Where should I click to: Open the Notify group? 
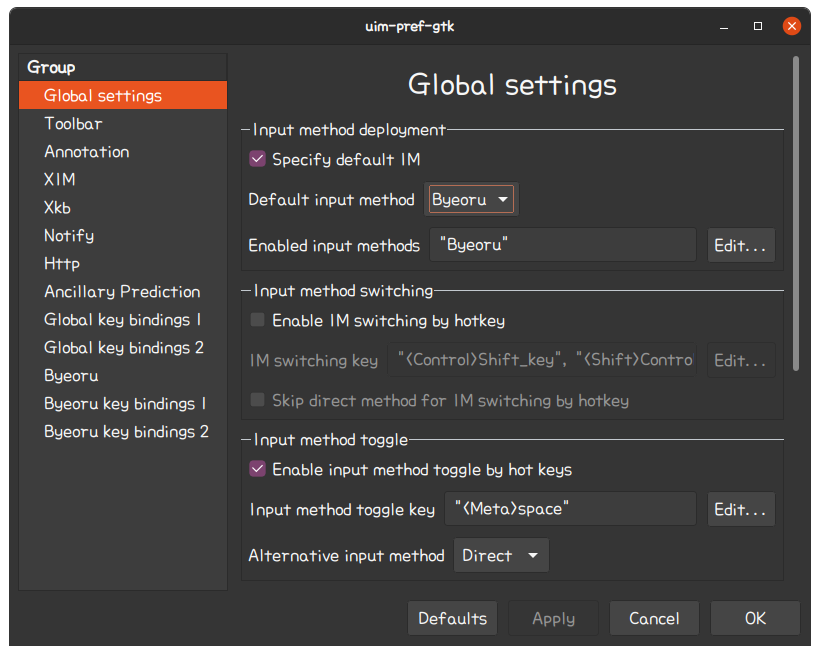[x=123, y=235]
